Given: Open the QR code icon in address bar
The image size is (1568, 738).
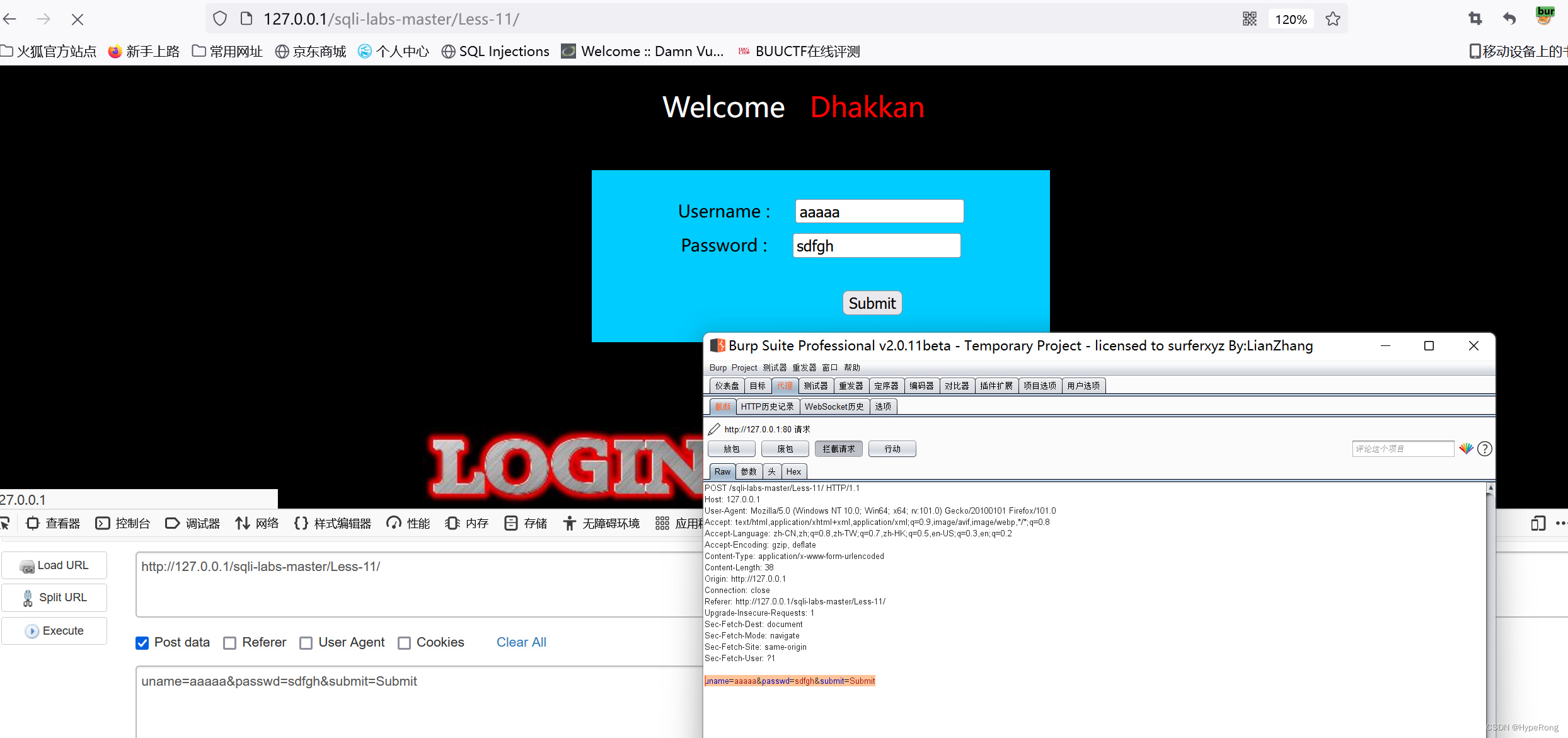Looking at the screenshot, I should 1250,19.
